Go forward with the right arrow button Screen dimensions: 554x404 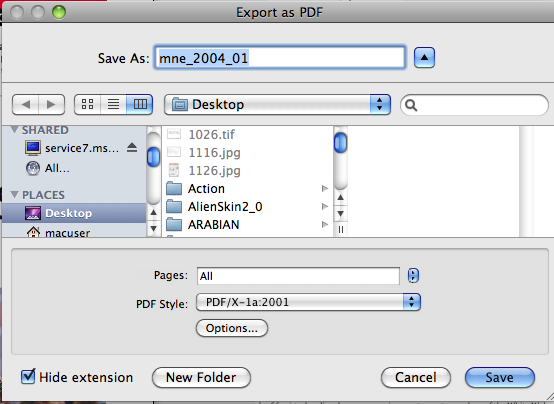52,105
